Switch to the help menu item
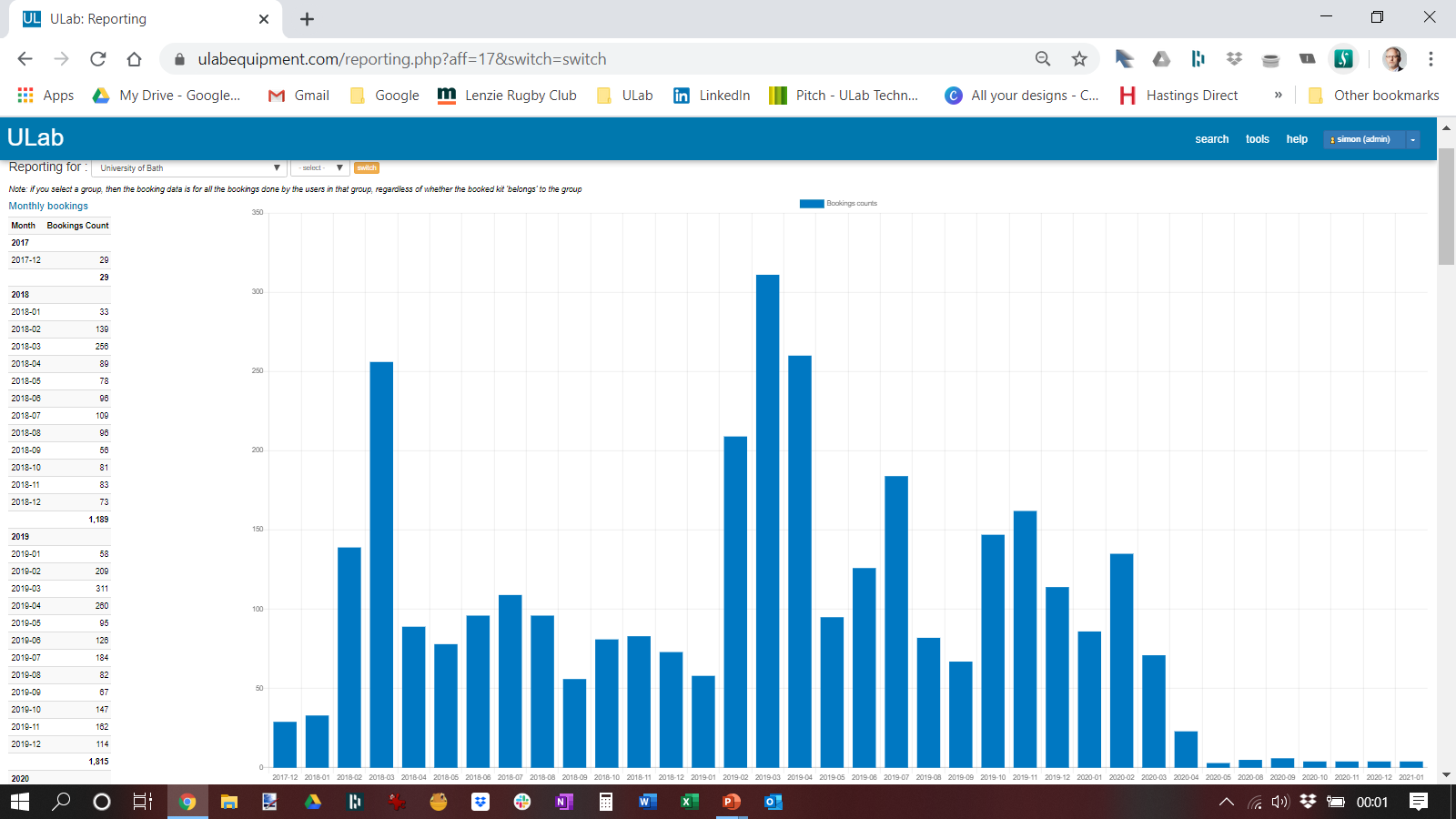Viewport: 1456px width, 819px height. 1297,138
